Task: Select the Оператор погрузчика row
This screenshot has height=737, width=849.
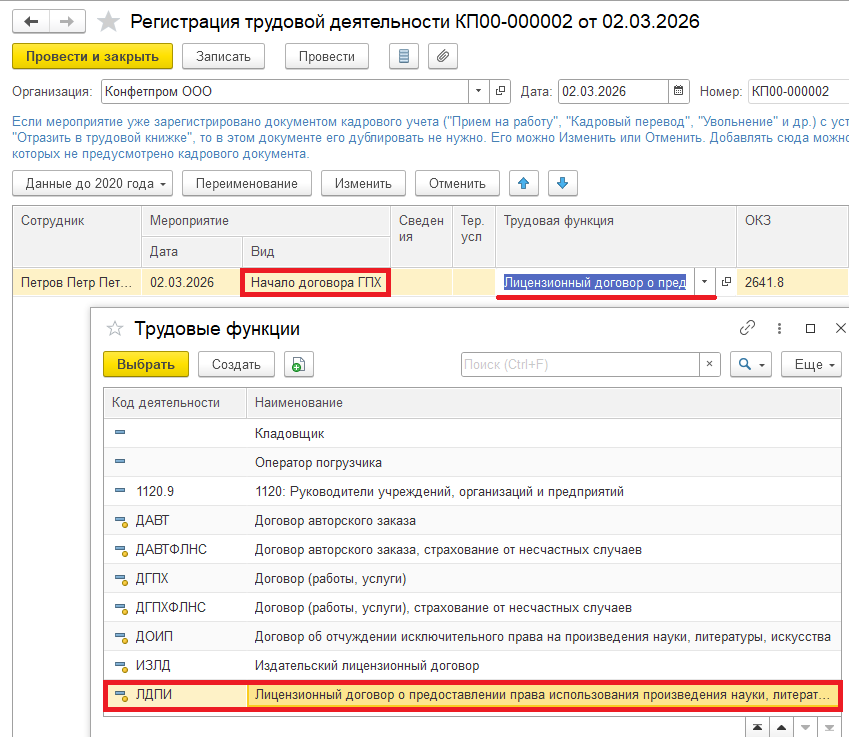Action: [472, 462]
